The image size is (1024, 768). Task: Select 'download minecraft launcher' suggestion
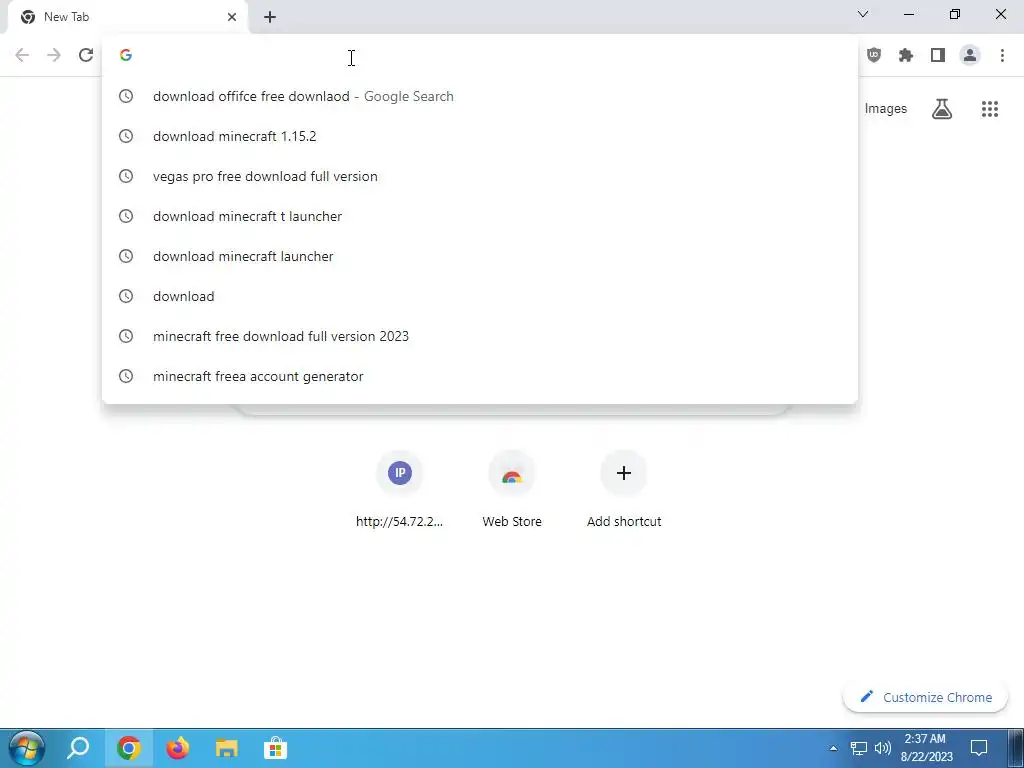480,256
